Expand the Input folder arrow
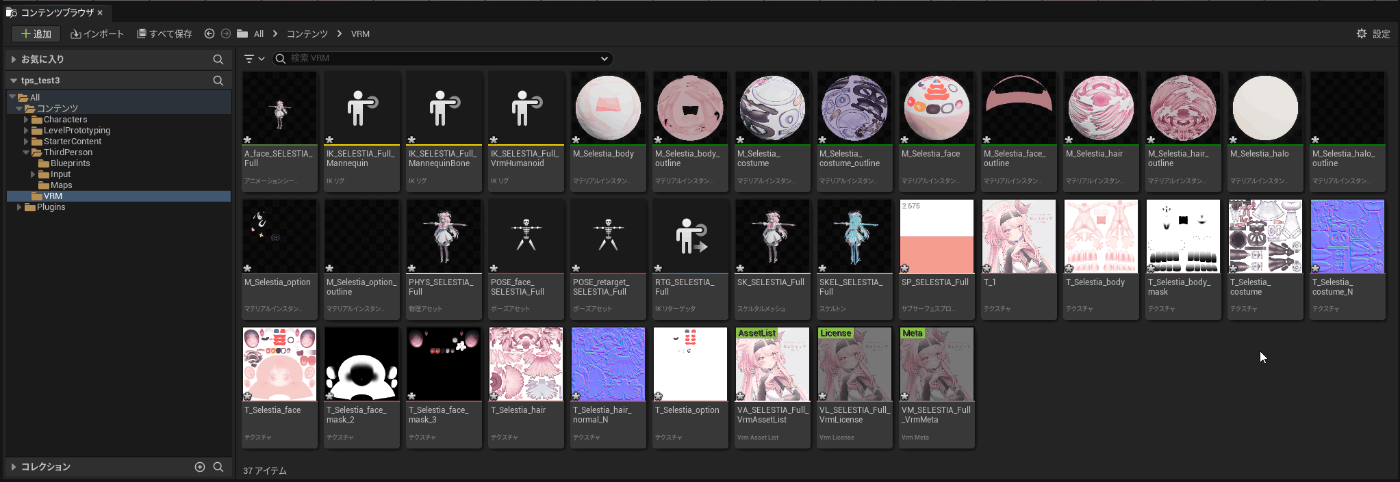The height and width of the screenshot is (482, 1400). point(34,174)
